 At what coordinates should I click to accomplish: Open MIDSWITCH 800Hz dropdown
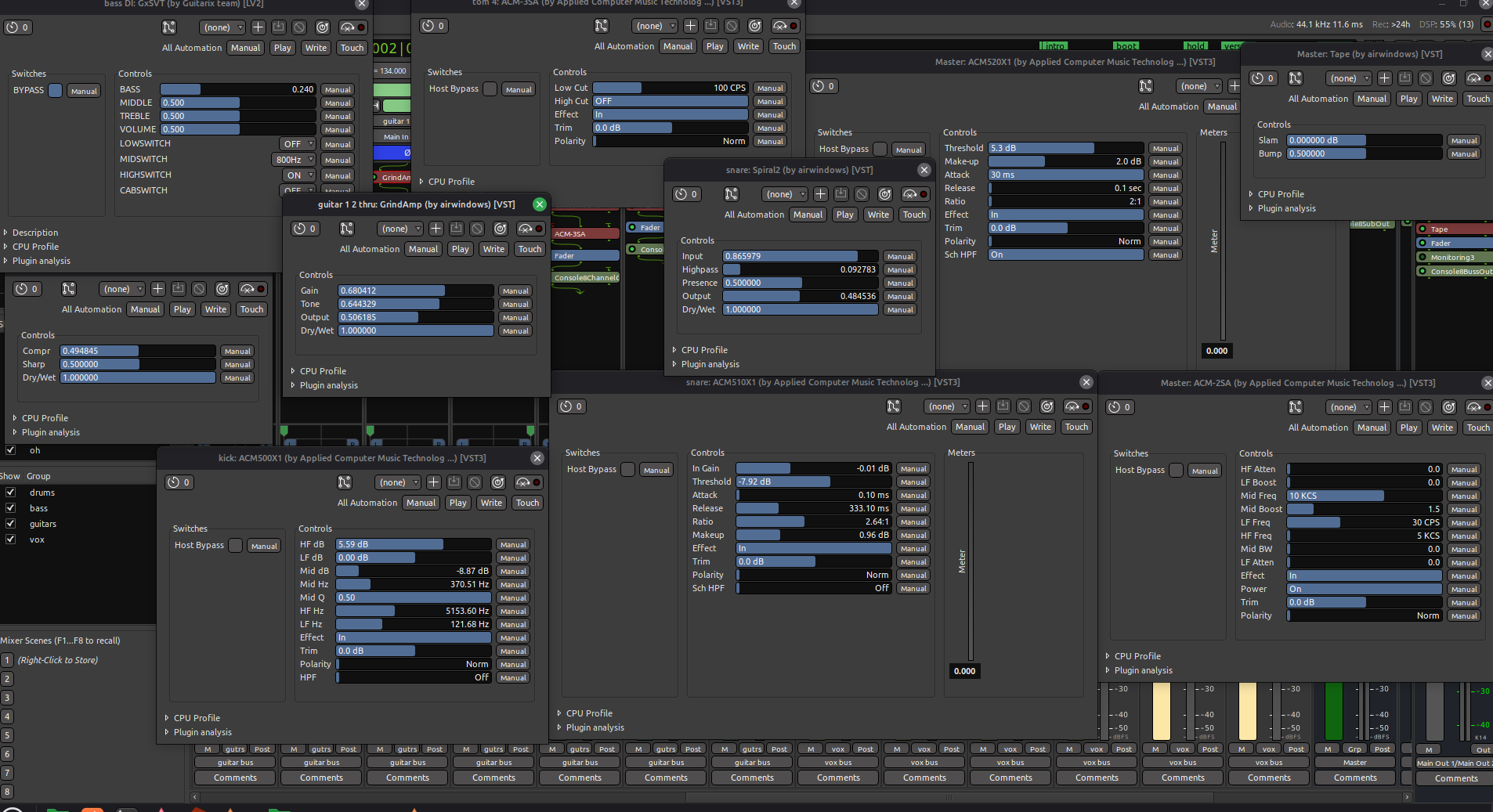click(x=294, y=160)
